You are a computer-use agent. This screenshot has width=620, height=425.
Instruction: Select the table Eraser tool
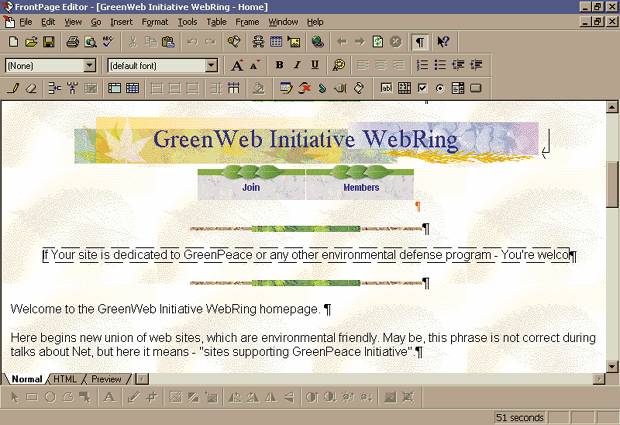31,88
